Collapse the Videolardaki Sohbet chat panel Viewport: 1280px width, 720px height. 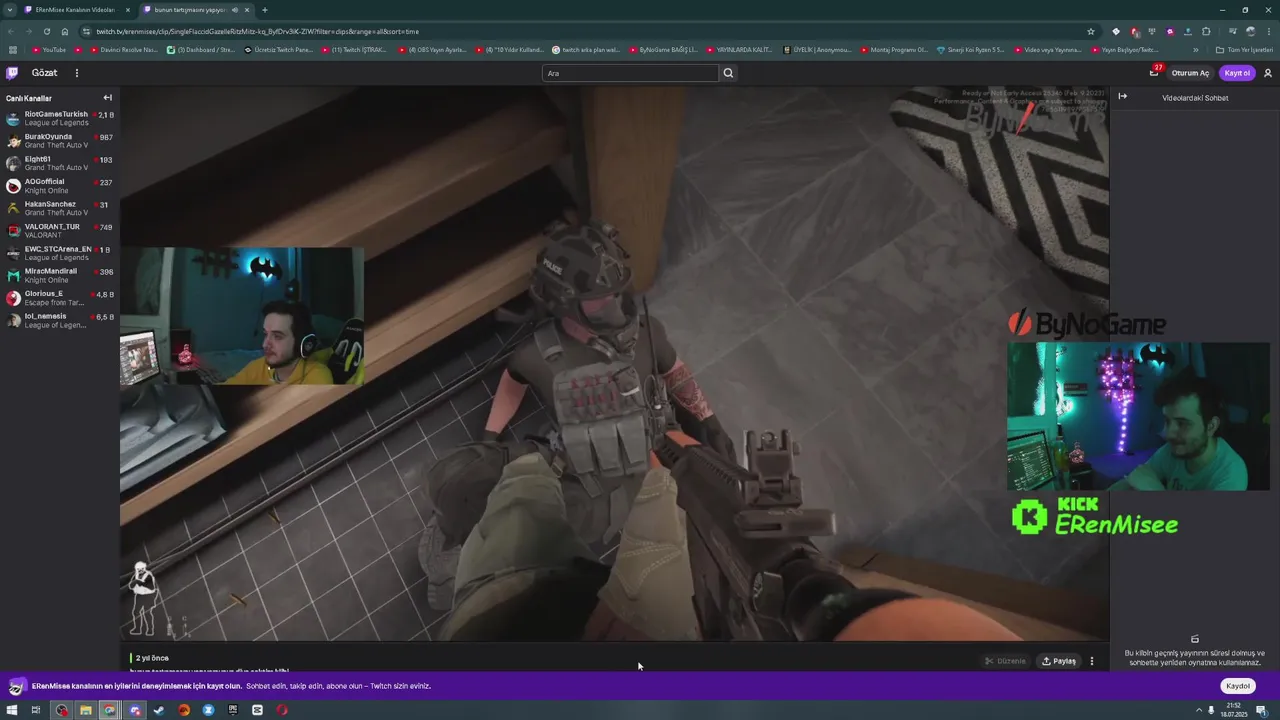[1122, 97]
